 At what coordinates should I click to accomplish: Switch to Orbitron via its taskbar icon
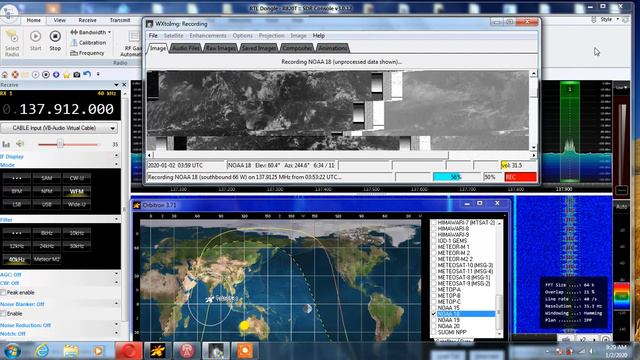(157, 351)
